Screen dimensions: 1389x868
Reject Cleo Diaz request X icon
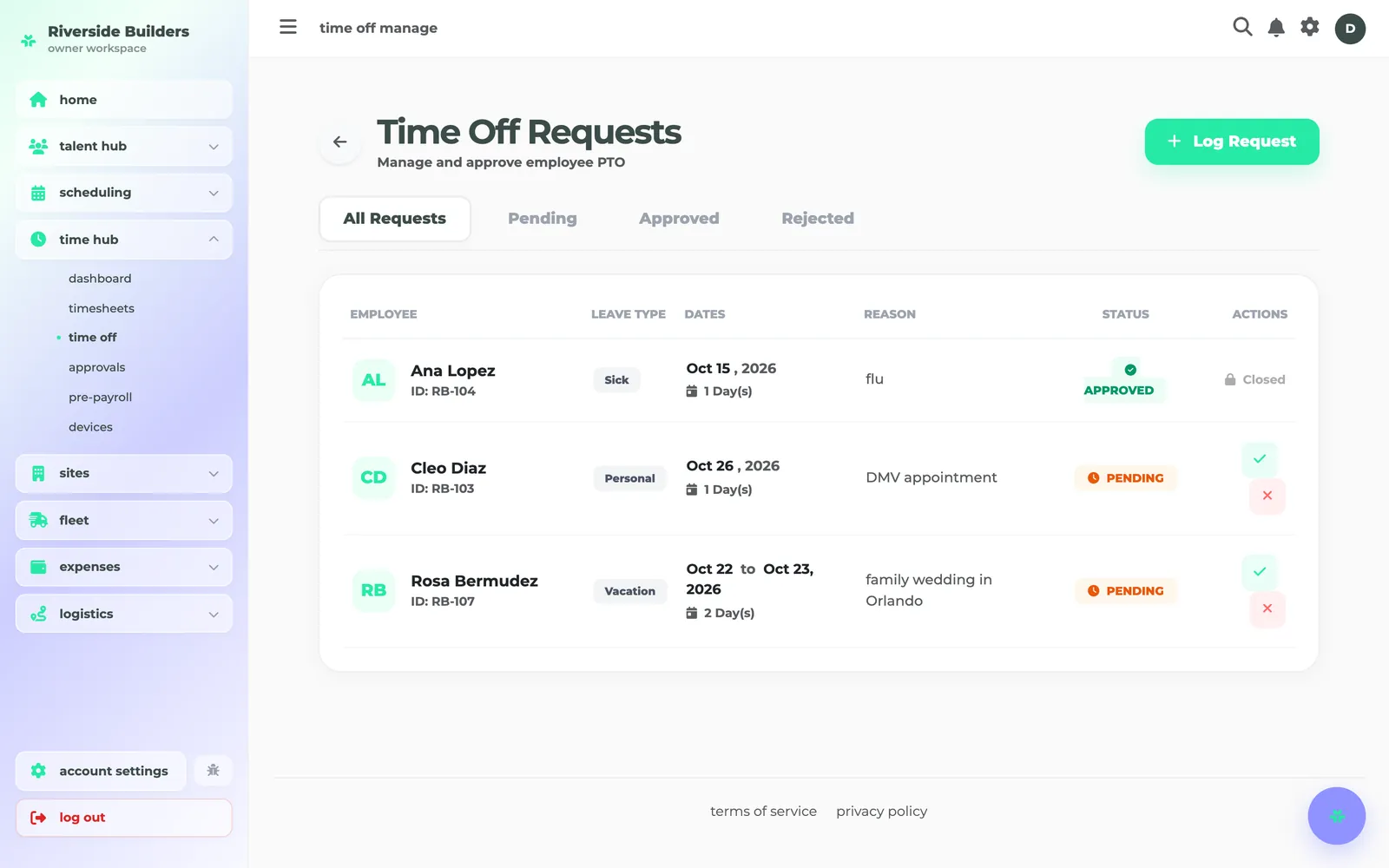click(x=1267, y=496)
